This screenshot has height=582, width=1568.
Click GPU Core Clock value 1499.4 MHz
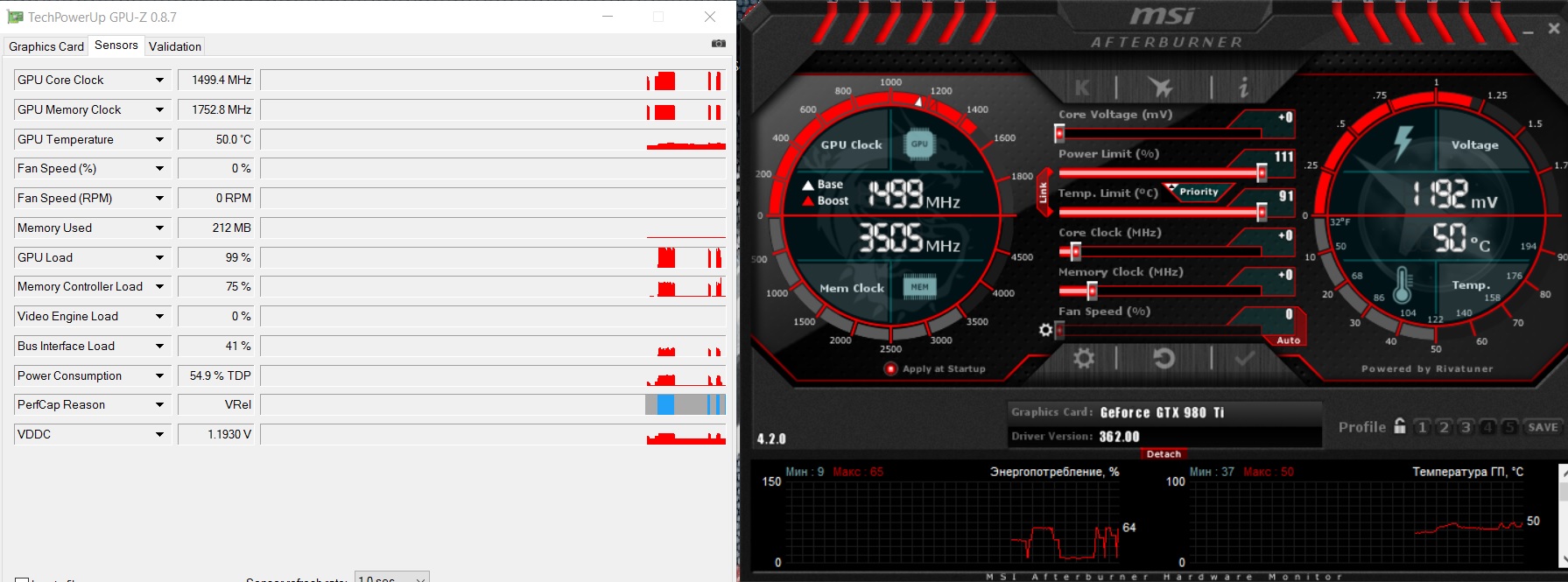point(215,80)
